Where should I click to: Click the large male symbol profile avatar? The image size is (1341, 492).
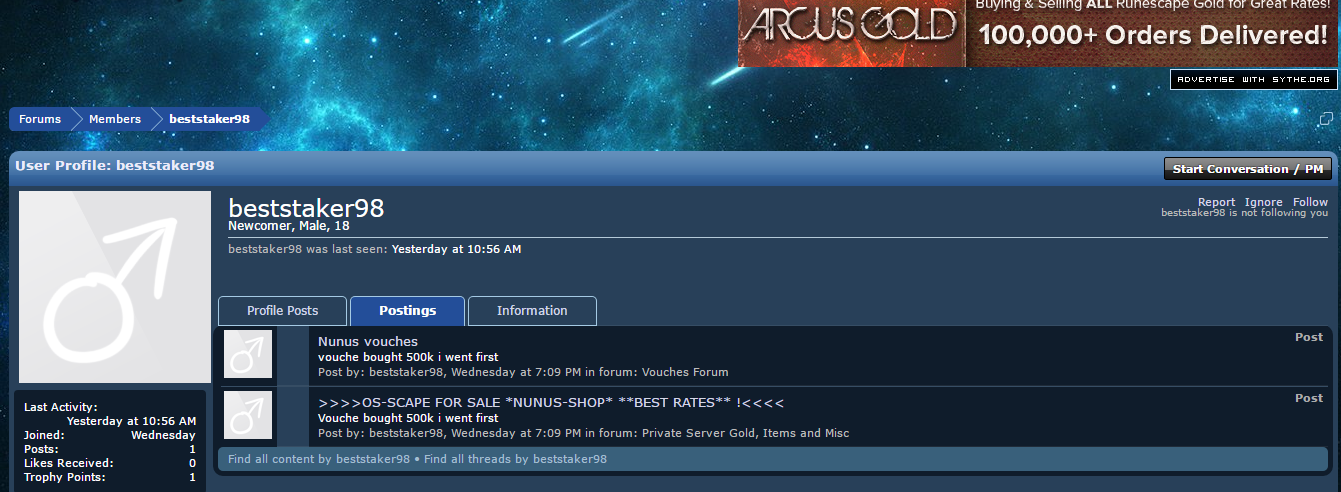coord(115,287)
